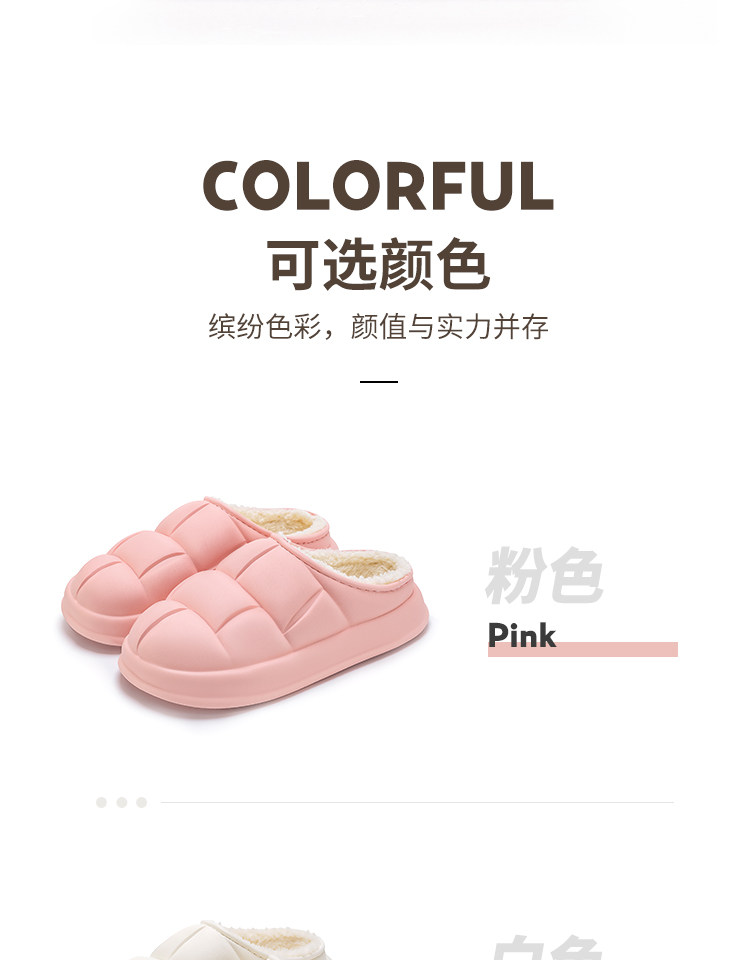Click the Pink color name text
750x960 pixels.
[x=522, y=636]
